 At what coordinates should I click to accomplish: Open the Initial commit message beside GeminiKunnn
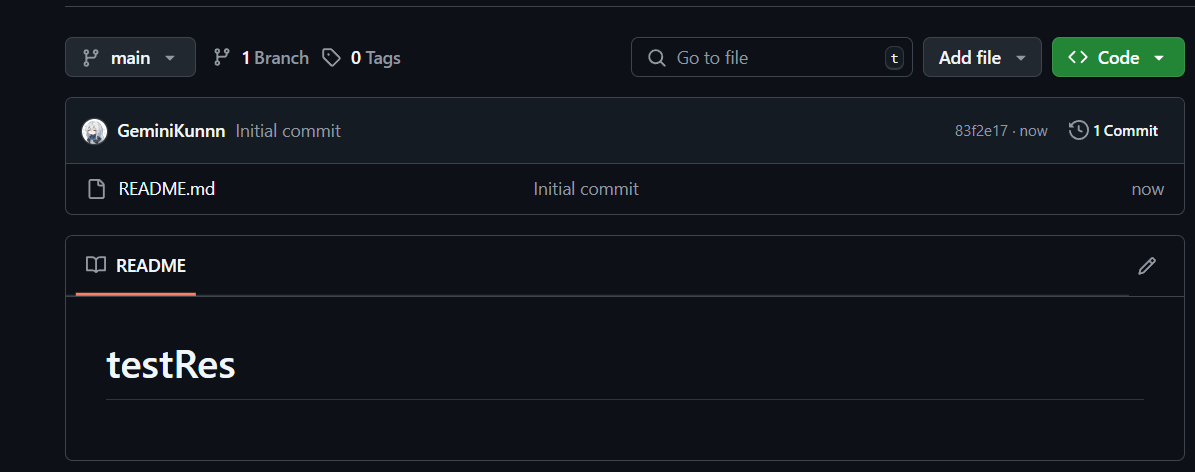288,131
